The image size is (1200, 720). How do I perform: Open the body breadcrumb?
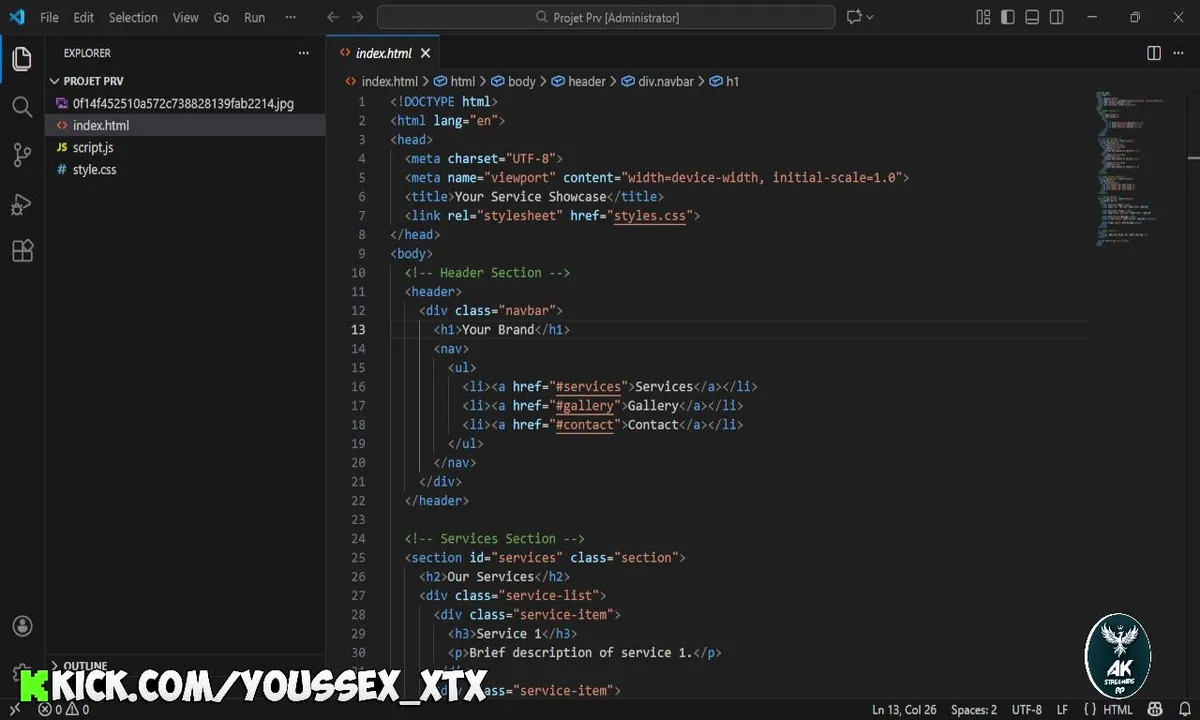coord(514,81)
